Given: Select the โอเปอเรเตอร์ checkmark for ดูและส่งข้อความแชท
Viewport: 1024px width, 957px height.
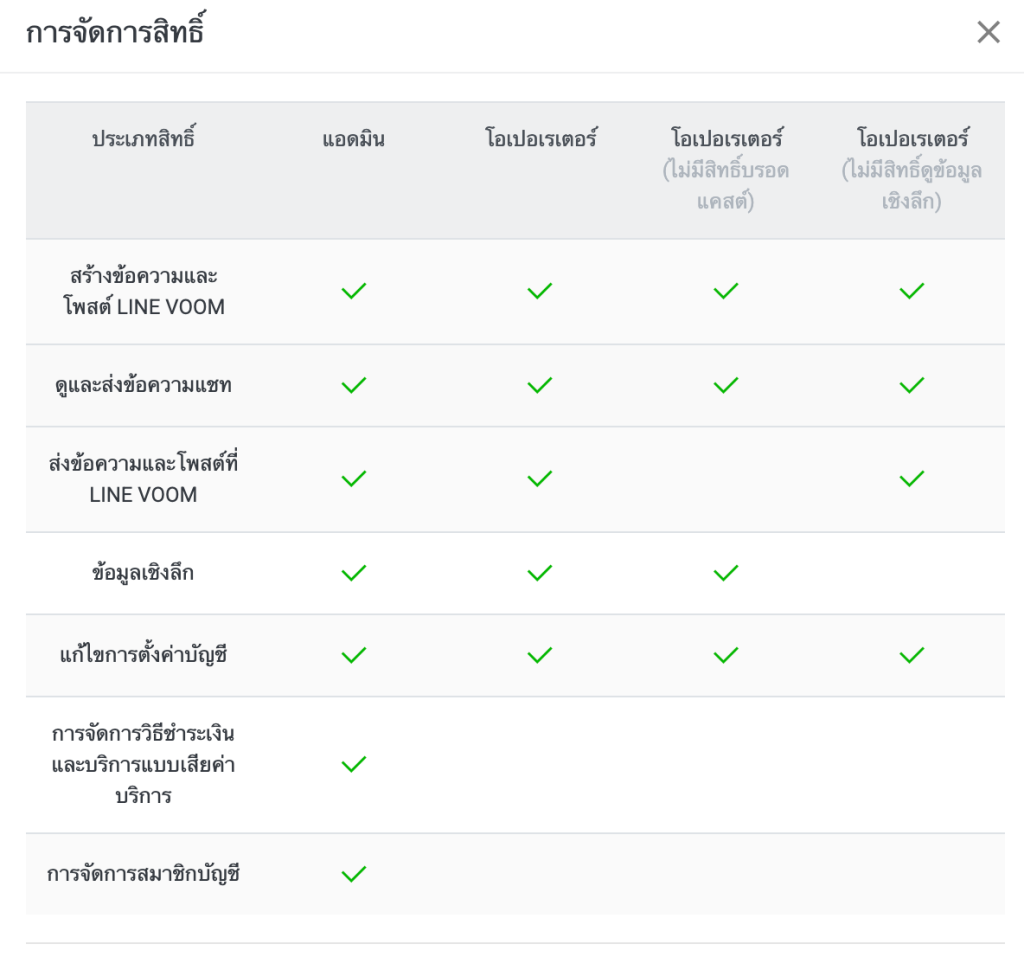Looking at the screenshot, I should [539, 384].
